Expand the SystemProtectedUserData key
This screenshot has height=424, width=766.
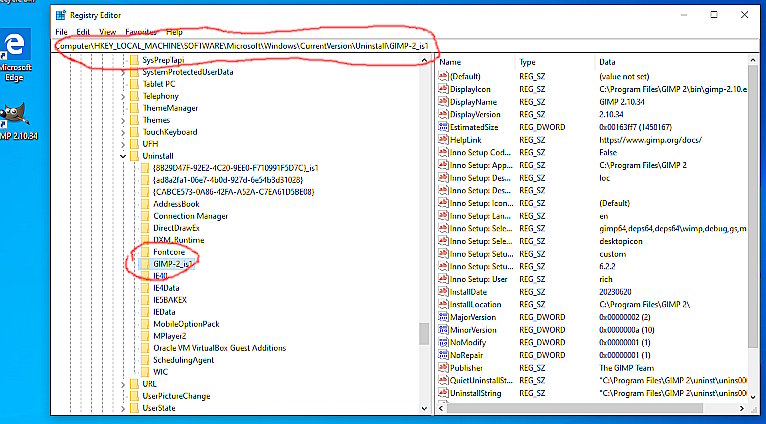point(123,72)
